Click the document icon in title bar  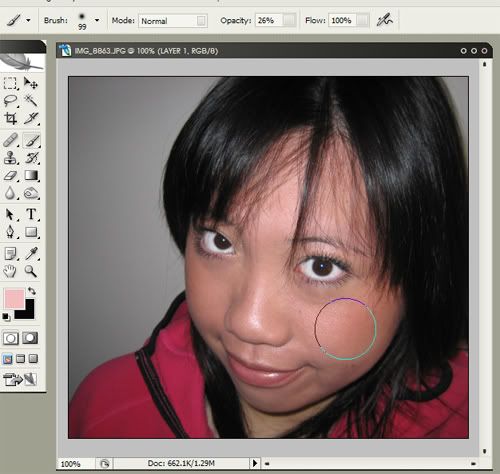(66, 50)
